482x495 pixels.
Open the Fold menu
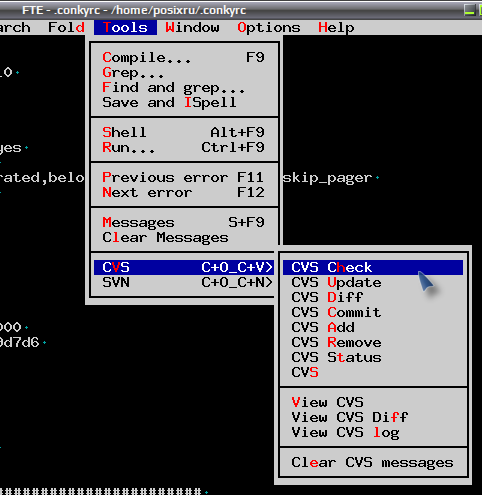66,27
